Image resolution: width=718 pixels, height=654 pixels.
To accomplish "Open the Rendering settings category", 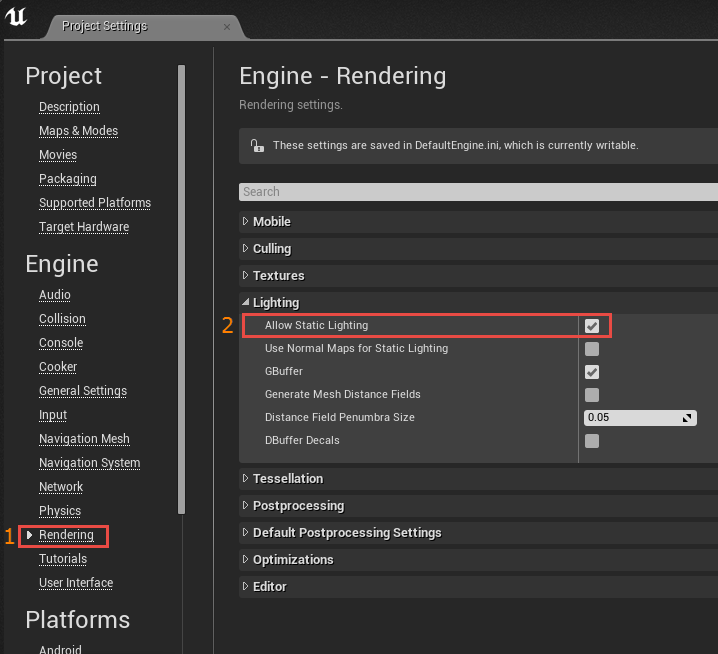I will click(x=66, y=535).
